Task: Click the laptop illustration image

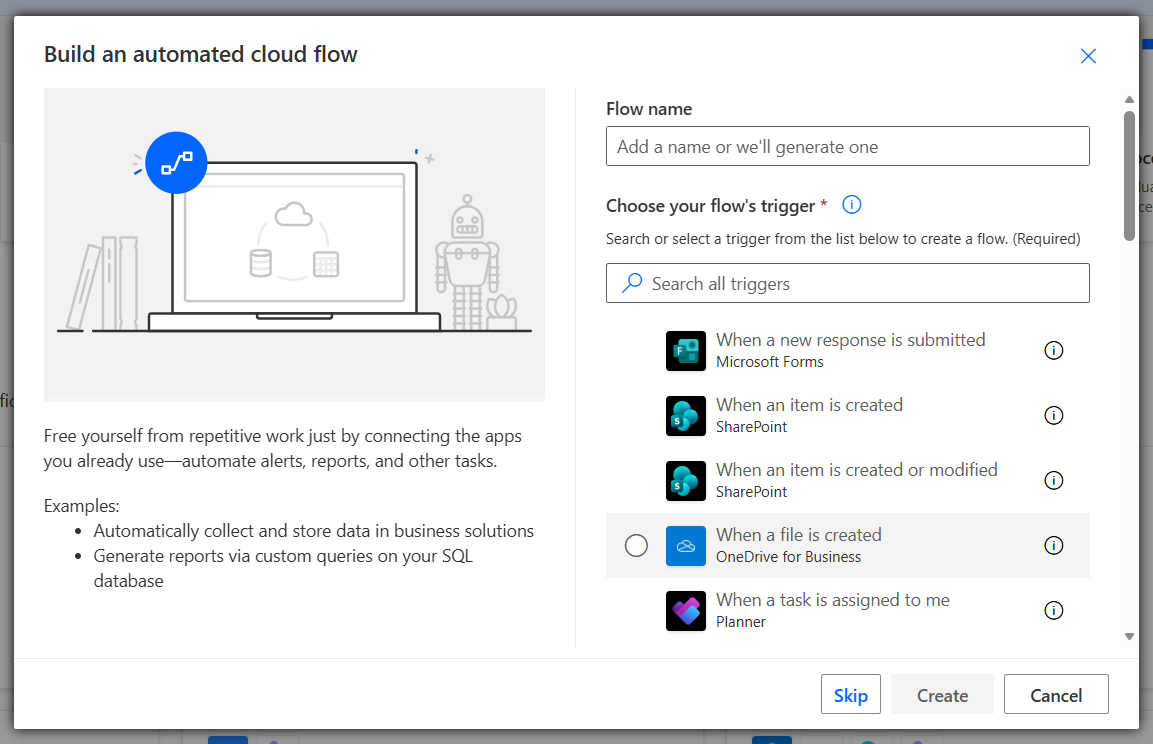Action: (x=294, y=245)
